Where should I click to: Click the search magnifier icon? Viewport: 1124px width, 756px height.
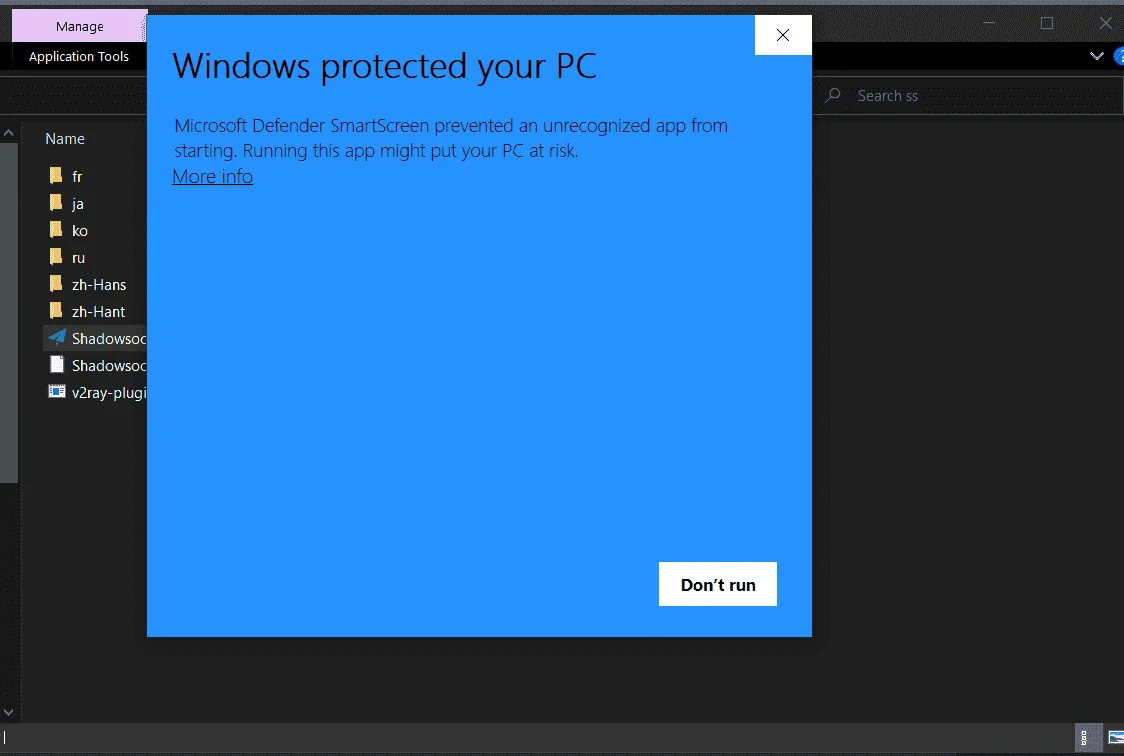(x=832, y=95)
